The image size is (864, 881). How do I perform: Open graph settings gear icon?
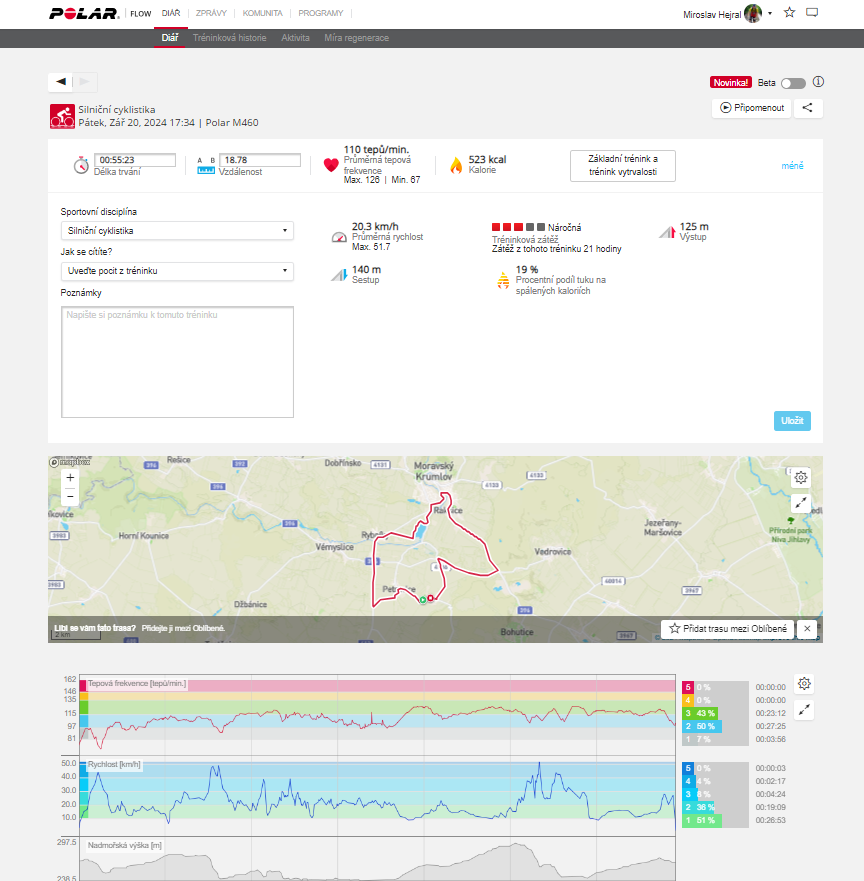click(804, 684)
